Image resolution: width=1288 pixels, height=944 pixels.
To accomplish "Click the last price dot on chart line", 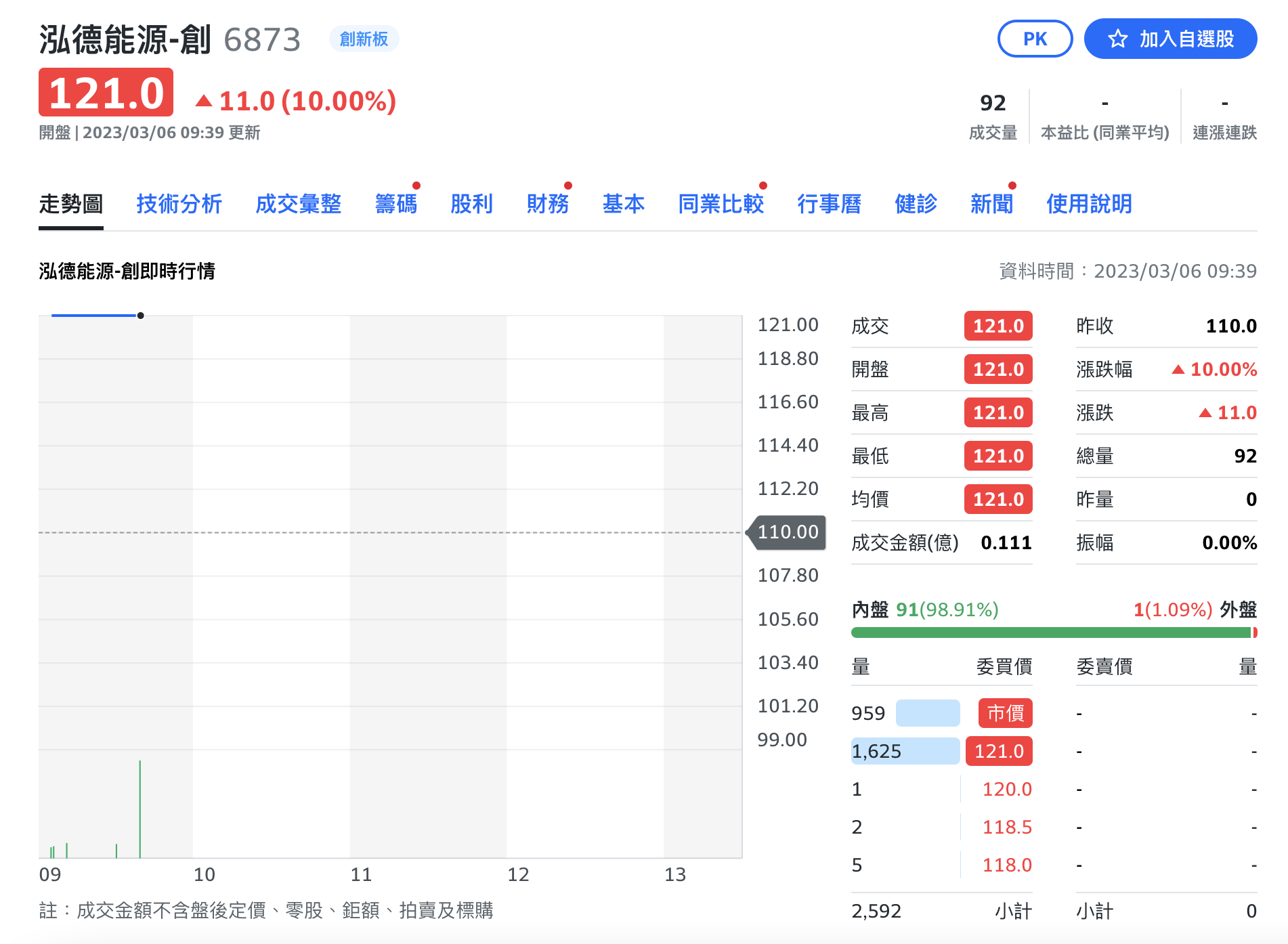I will 140,316.
